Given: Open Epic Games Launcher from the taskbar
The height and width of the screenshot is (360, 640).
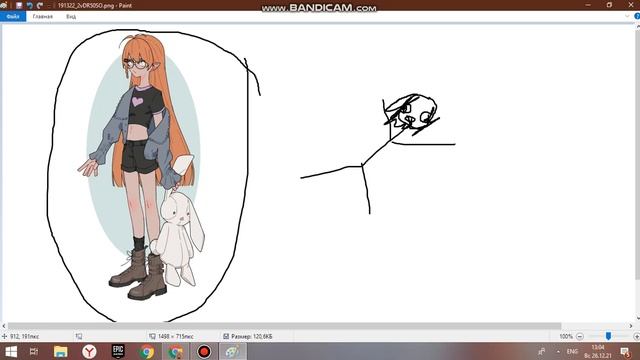Looking at the screenshot, I should (x=118, y=351).
